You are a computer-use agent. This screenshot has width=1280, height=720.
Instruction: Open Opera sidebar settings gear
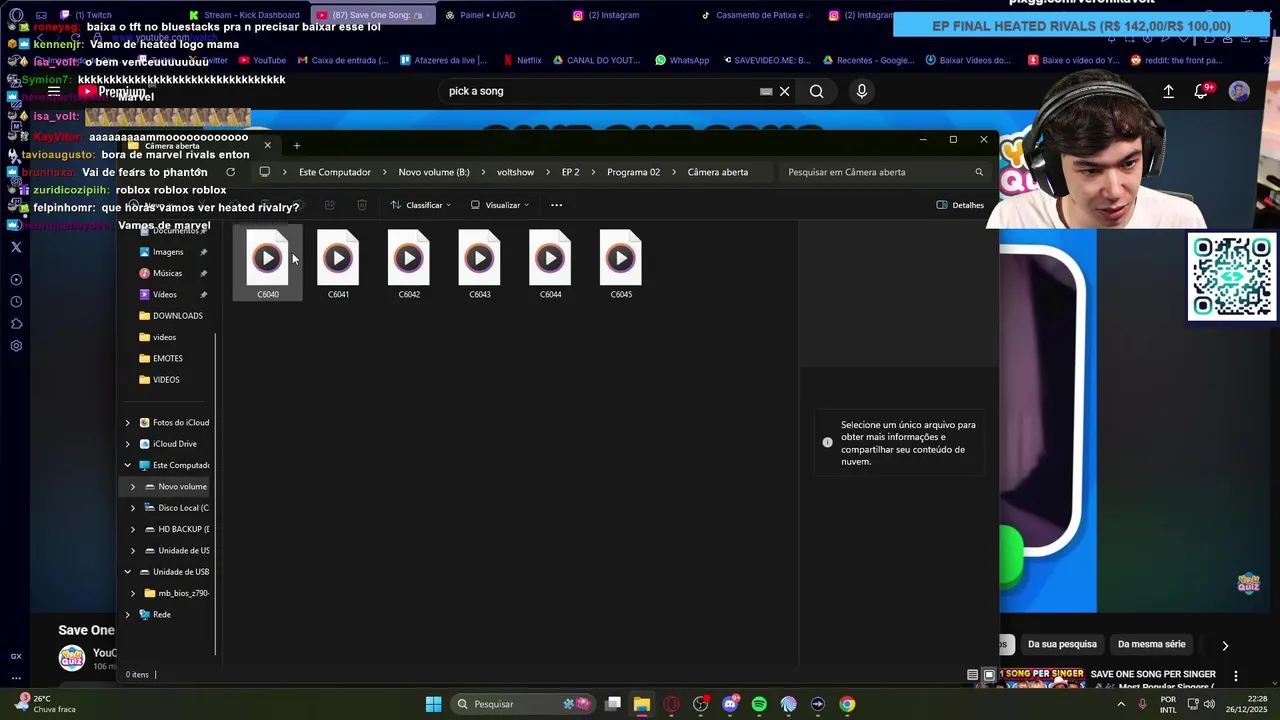(x=16, y=346)
